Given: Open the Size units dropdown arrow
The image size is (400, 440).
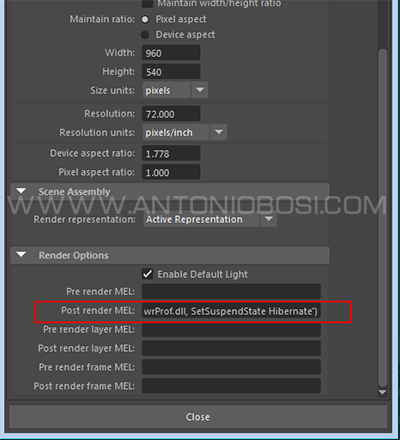Looking at the screenshot, I should click(200, 90).
